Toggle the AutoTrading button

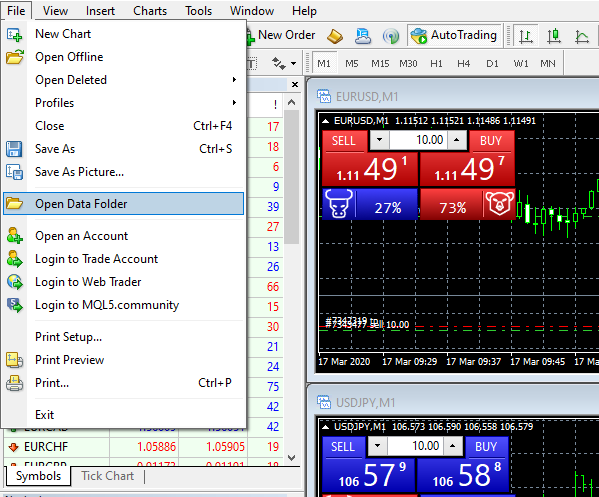pos(454,36)
